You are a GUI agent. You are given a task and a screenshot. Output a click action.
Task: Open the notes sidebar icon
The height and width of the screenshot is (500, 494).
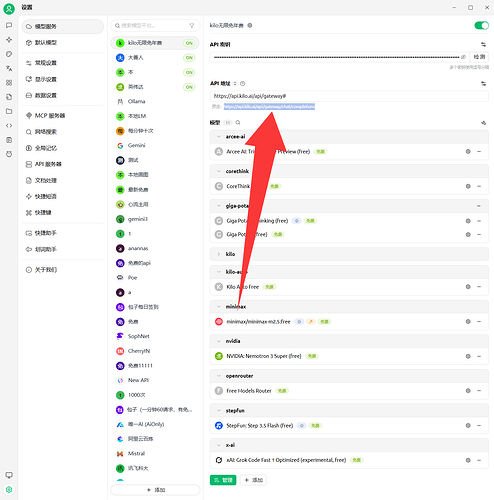[x=9, y=140]
